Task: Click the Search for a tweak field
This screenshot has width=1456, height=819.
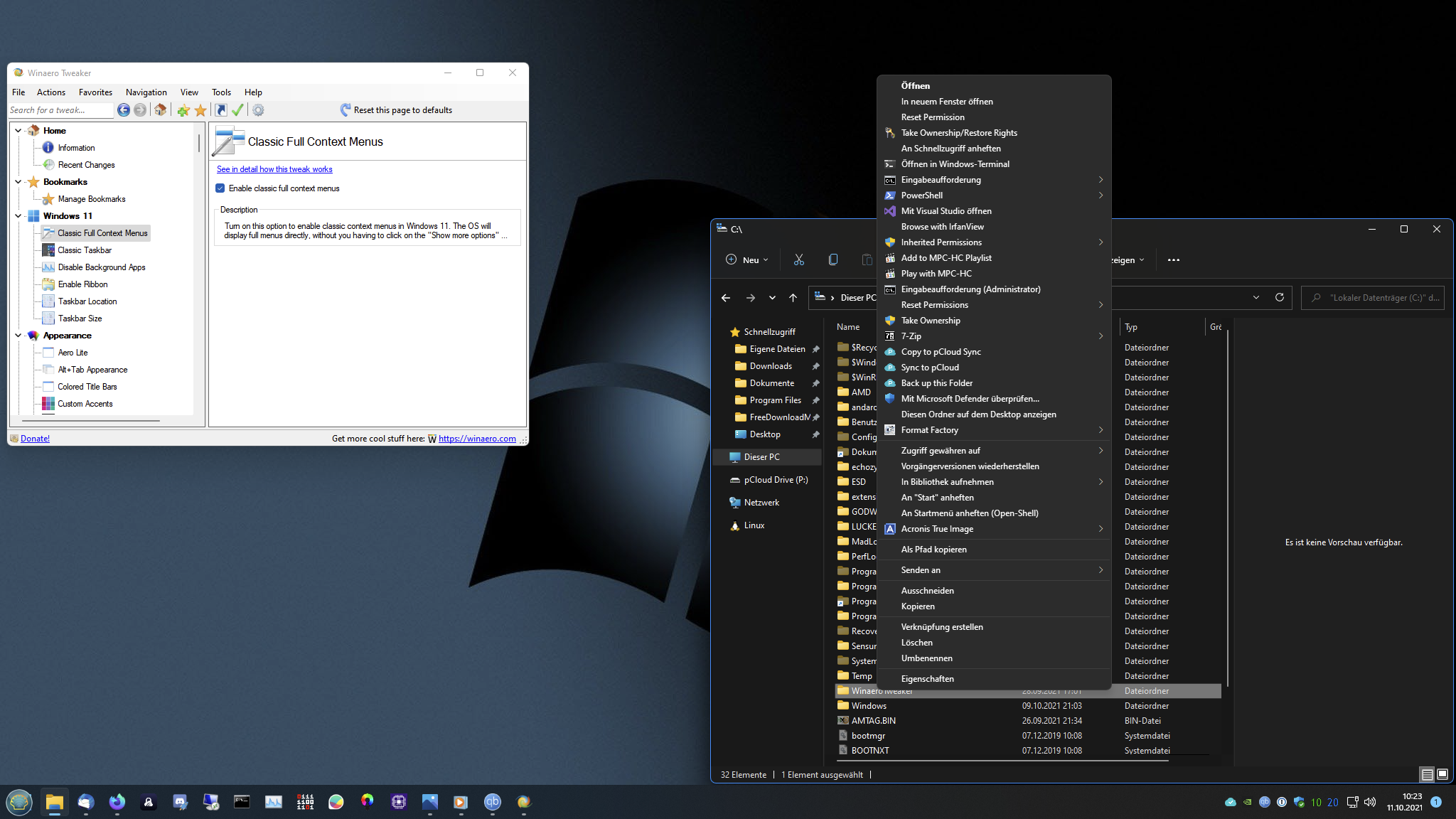Action: [60, 110]
